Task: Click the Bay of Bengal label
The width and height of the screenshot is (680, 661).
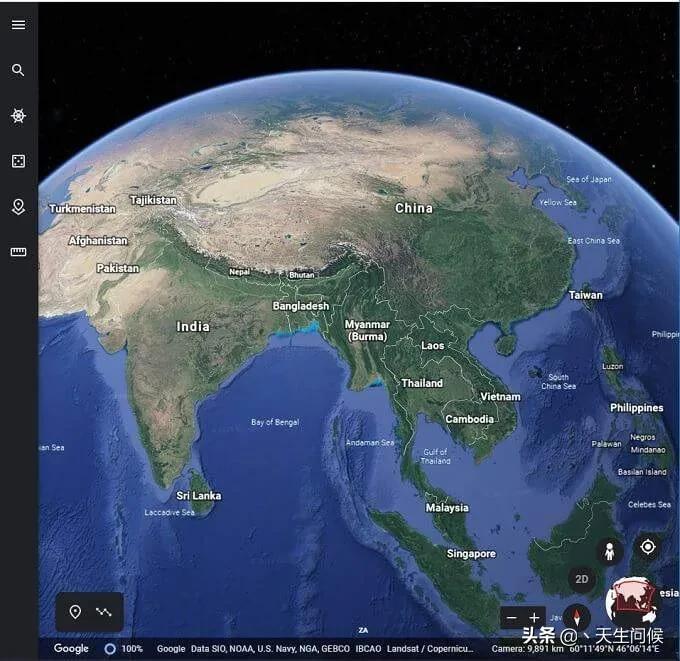Action: pos(275,422)
